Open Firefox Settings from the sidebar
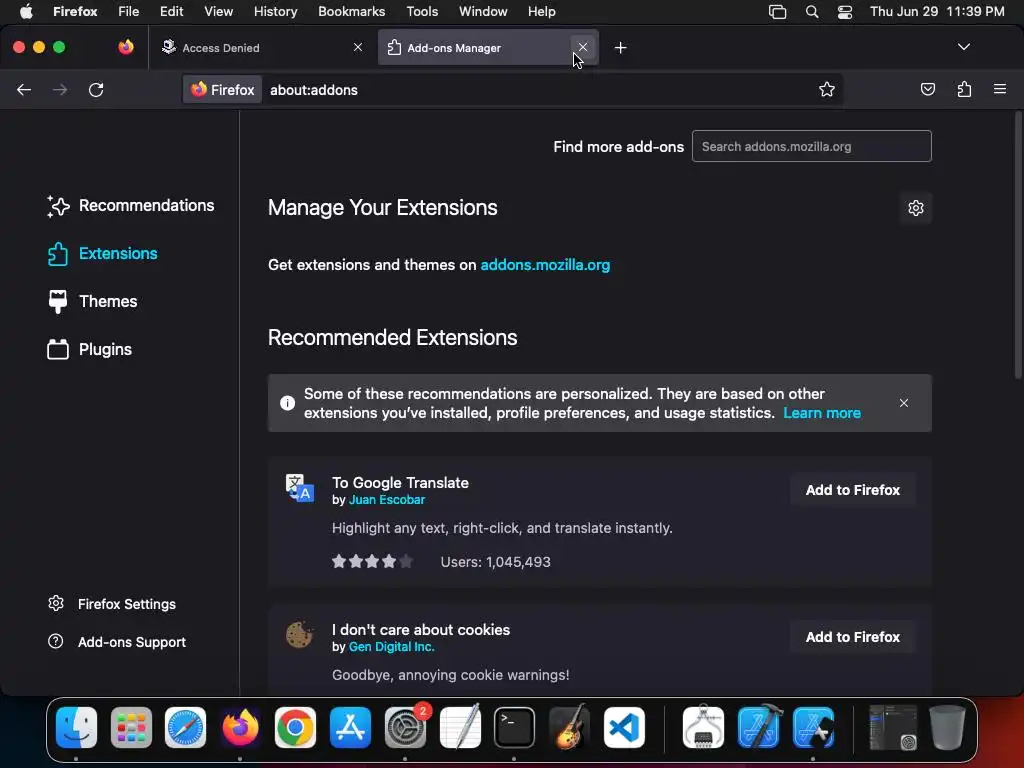 pos(112,604)
